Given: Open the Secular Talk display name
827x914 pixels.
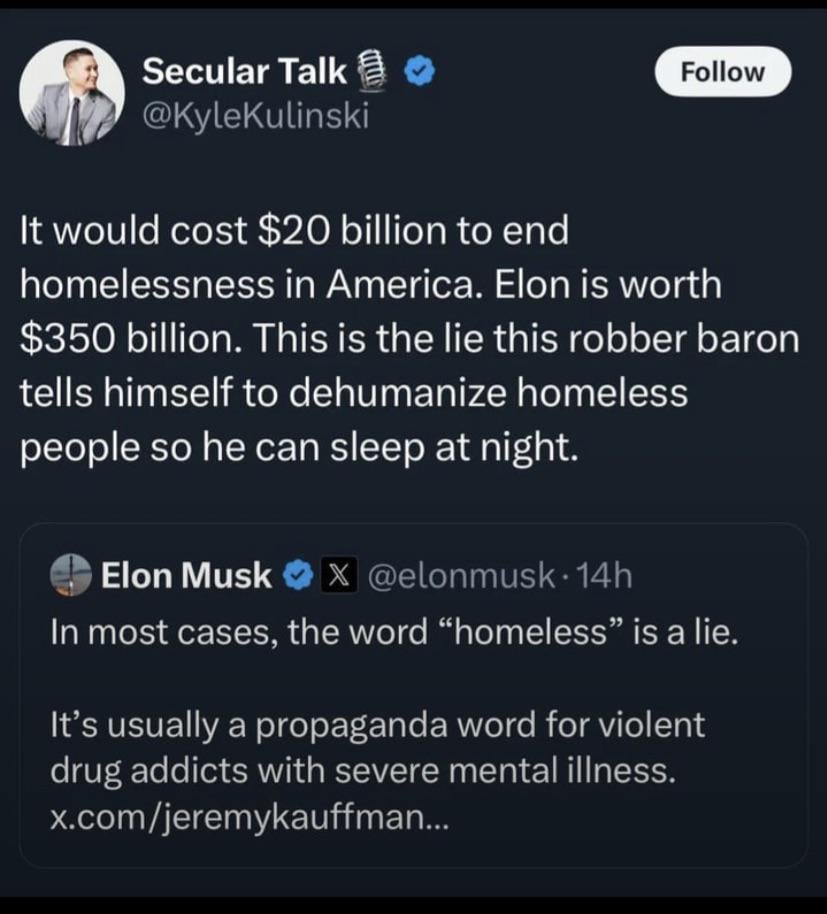Looking at the screenshot, I should [x=244, y=72].
